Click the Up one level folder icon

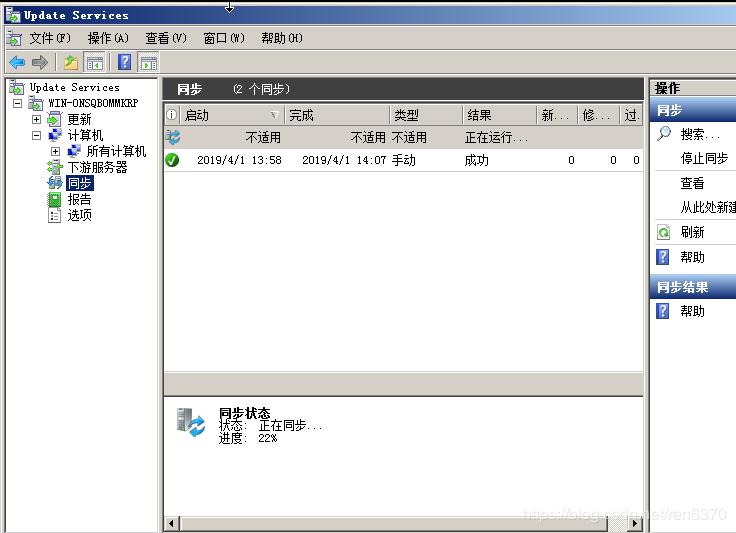coord(71,62)
